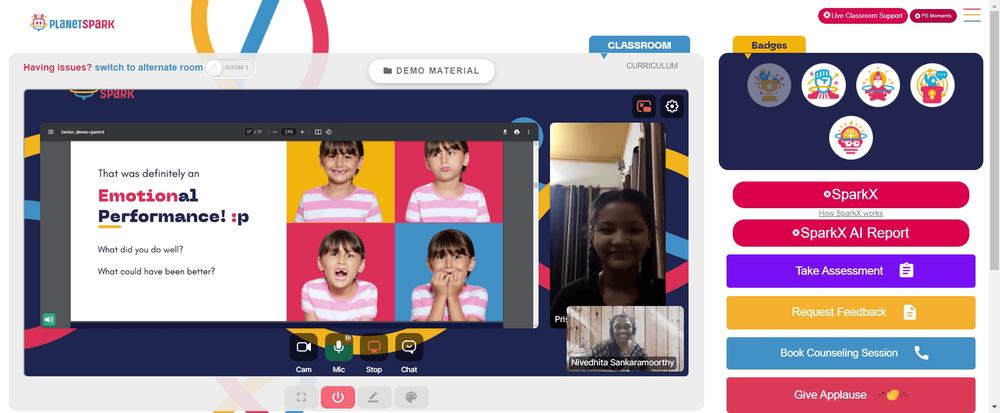Screen dimensions: 1000x413
Task: Select the raised fist badge
Action: click(x=823, y=85)
